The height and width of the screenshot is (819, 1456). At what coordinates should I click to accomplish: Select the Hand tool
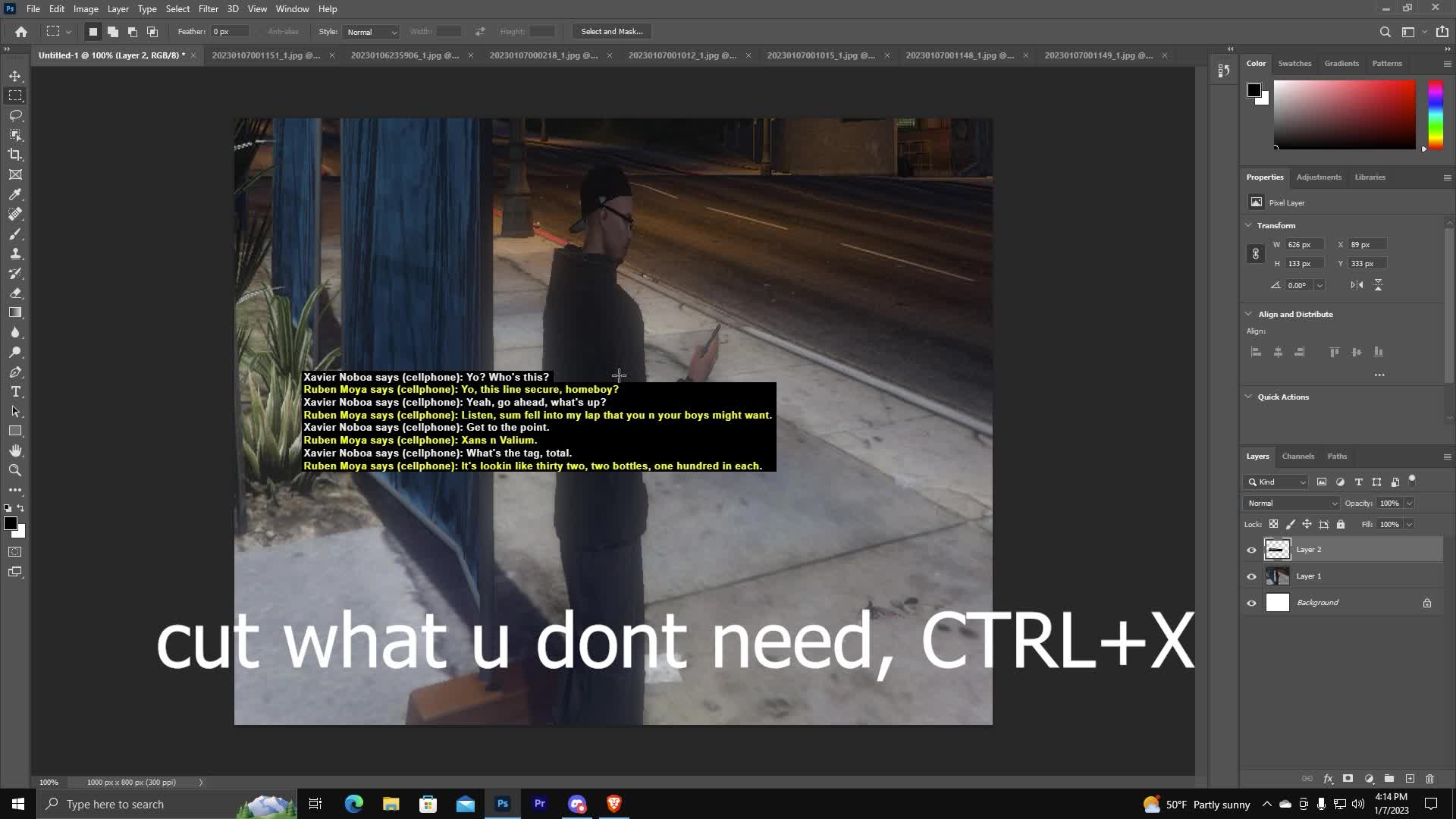tap(15, 450)
